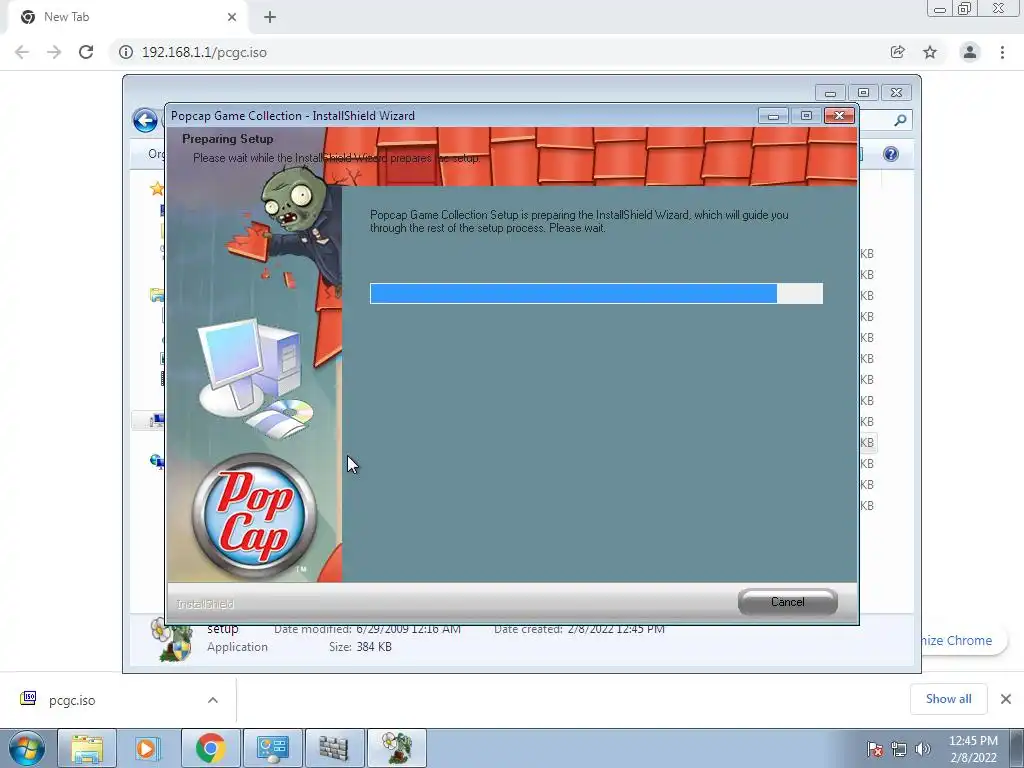This screenshot has height=768, width=1024.
Task: Click the setup application icon in details pane
Action: pos(173,640)
